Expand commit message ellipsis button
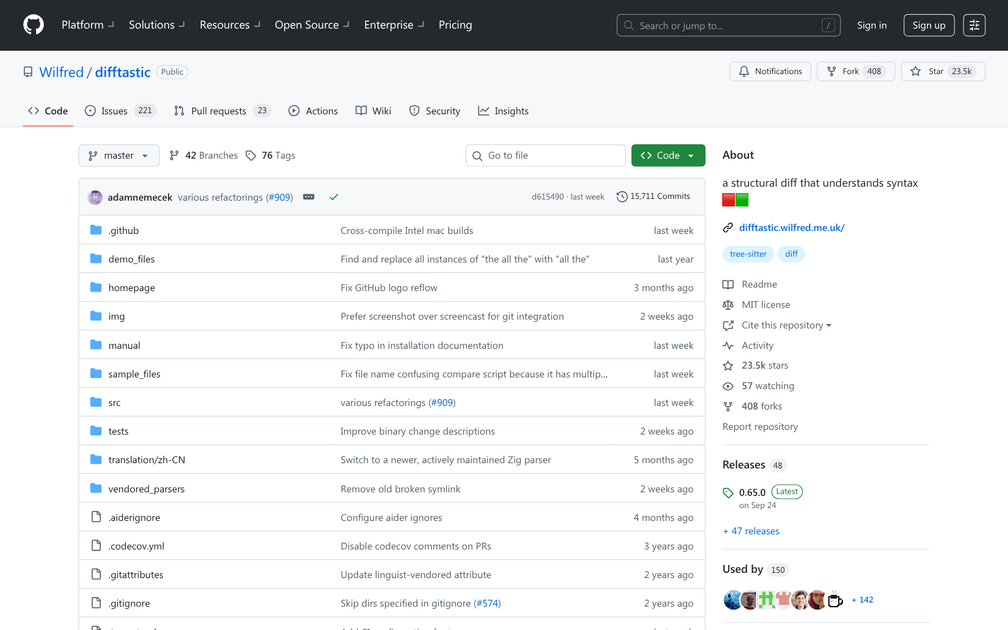 point(309,197)
